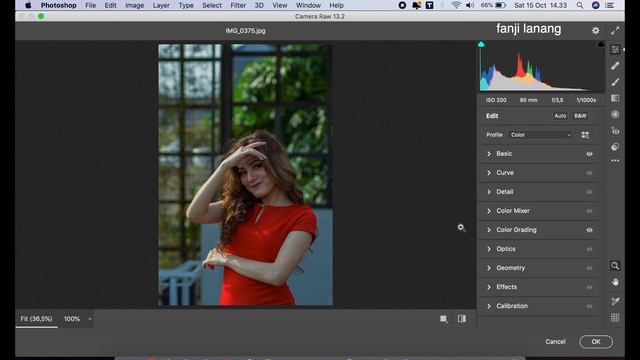The image size is (640, 360).
Task: Convert to black and white with B&W
Action: click(x=580, y=116)
